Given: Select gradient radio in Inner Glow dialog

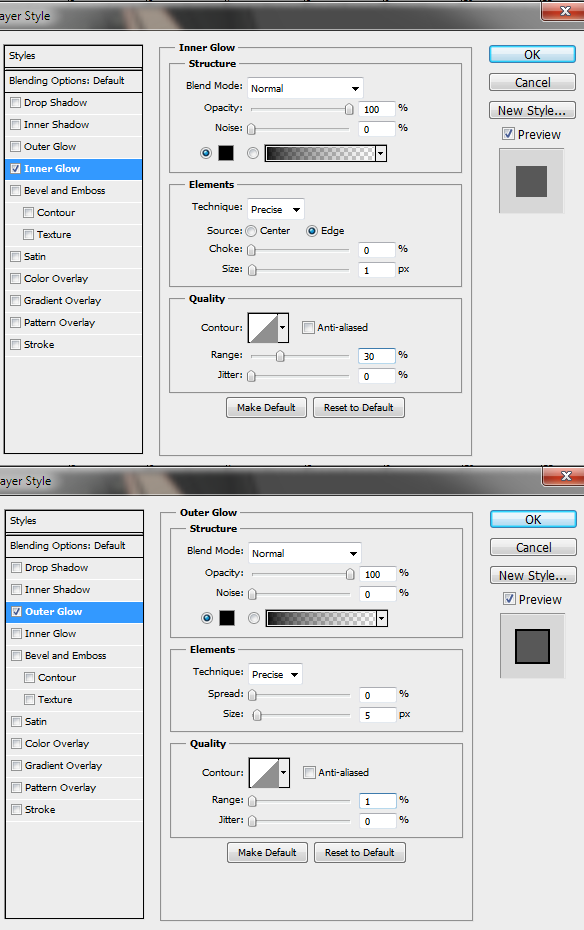Looking at the screenshot, I should [x=253, y=153].
